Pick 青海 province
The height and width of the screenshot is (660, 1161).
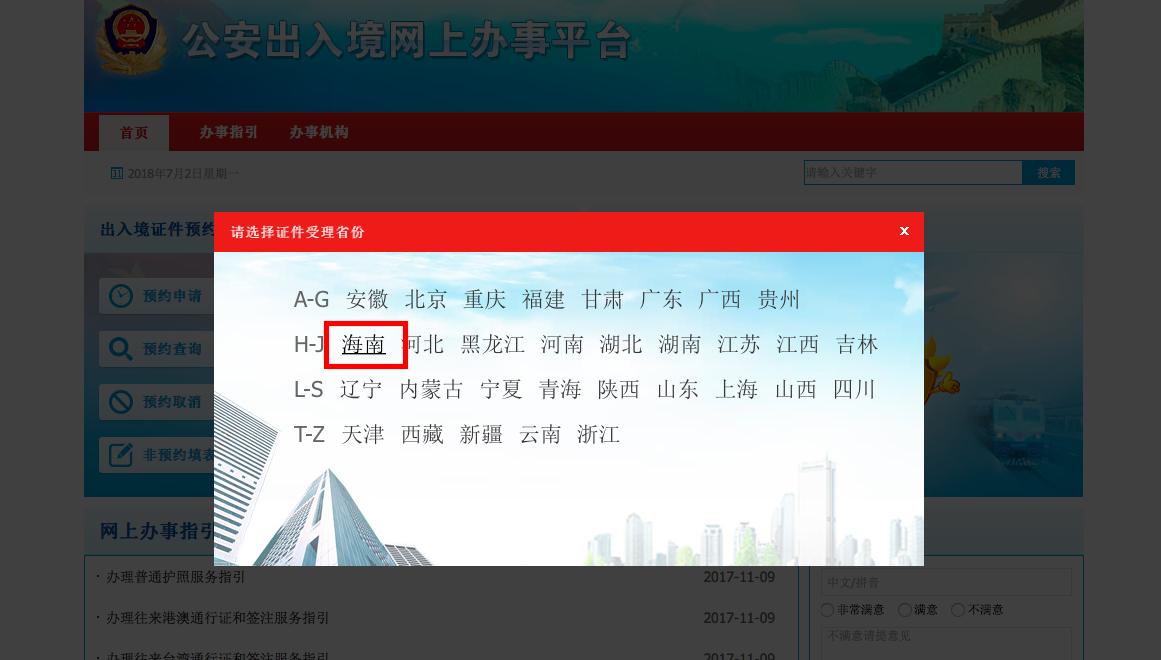(560, 390)
